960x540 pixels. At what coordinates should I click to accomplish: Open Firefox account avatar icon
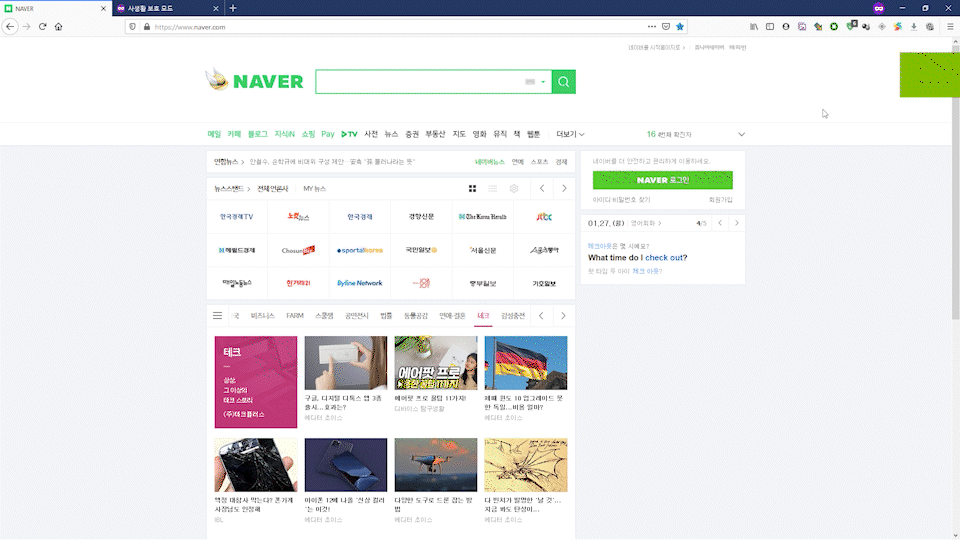coord(786,26)
